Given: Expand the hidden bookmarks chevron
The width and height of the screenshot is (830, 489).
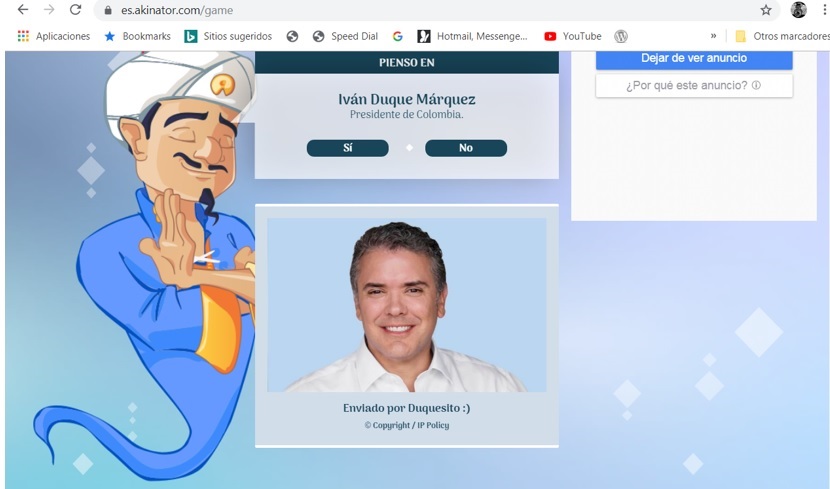Looking at the screenshot, I should point(713,36).
